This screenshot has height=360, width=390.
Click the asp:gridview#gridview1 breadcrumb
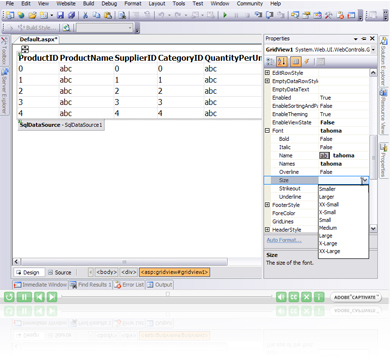coord(174,272)
